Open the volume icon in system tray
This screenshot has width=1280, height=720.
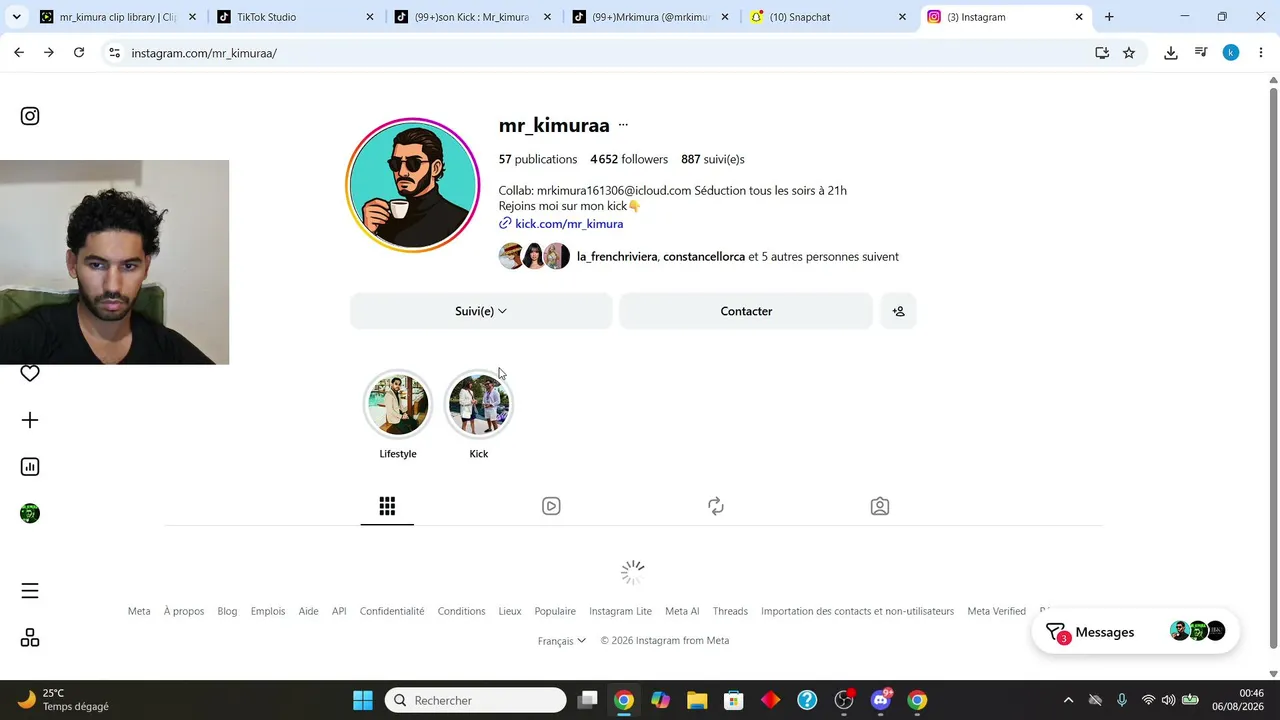[1168, 700]
